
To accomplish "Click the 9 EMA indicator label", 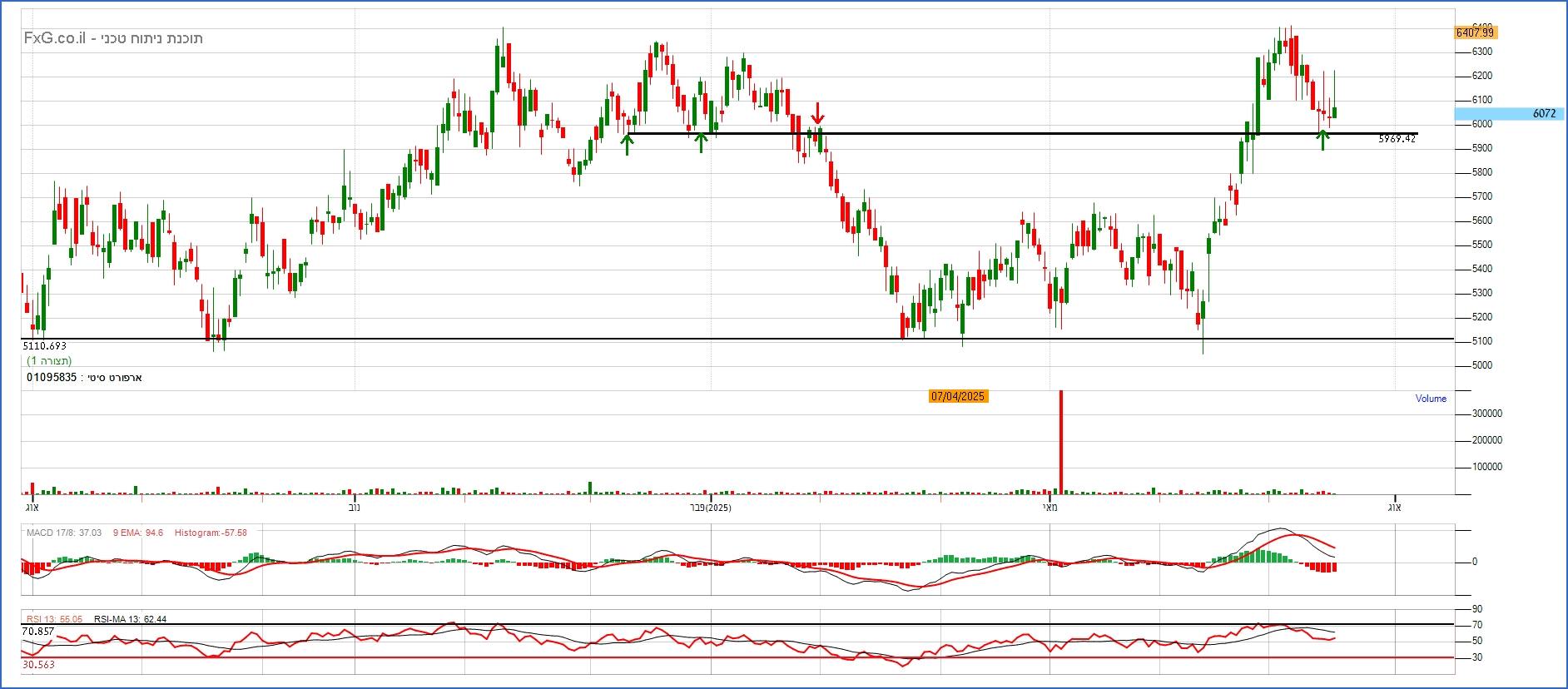I will click(x=138, y=533).
